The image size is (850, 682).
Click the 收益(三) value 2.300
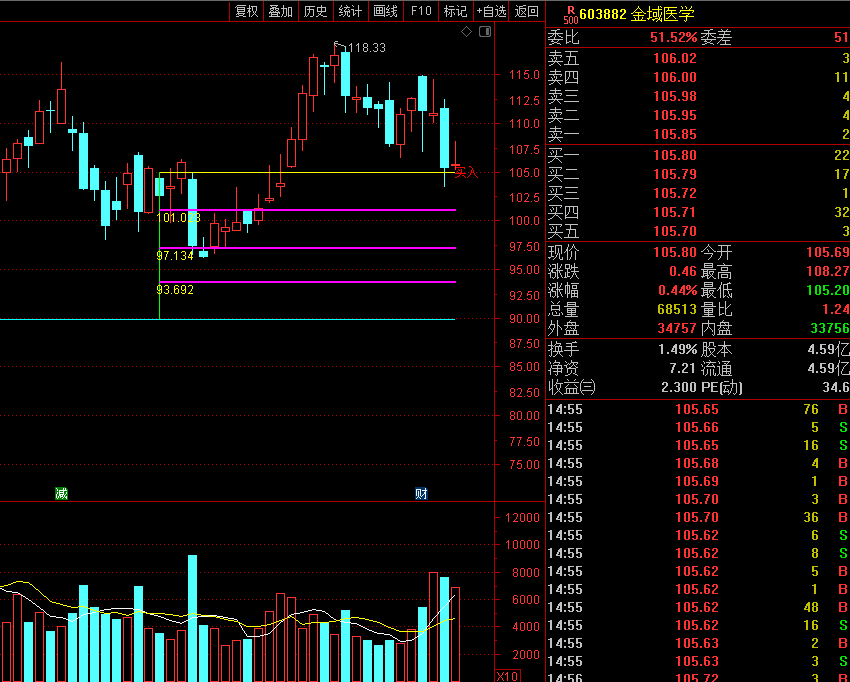coord(679,388)
